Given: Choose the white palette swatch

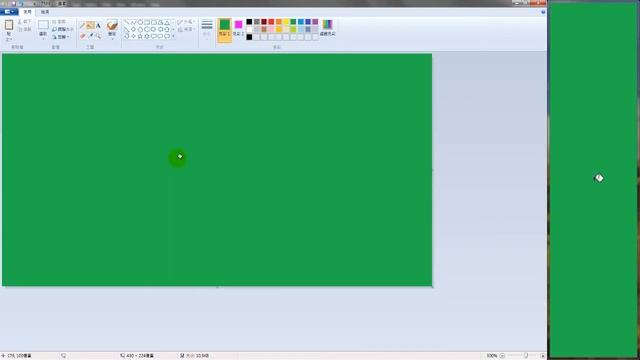Looking at the screenshot, I should point(249,29).
